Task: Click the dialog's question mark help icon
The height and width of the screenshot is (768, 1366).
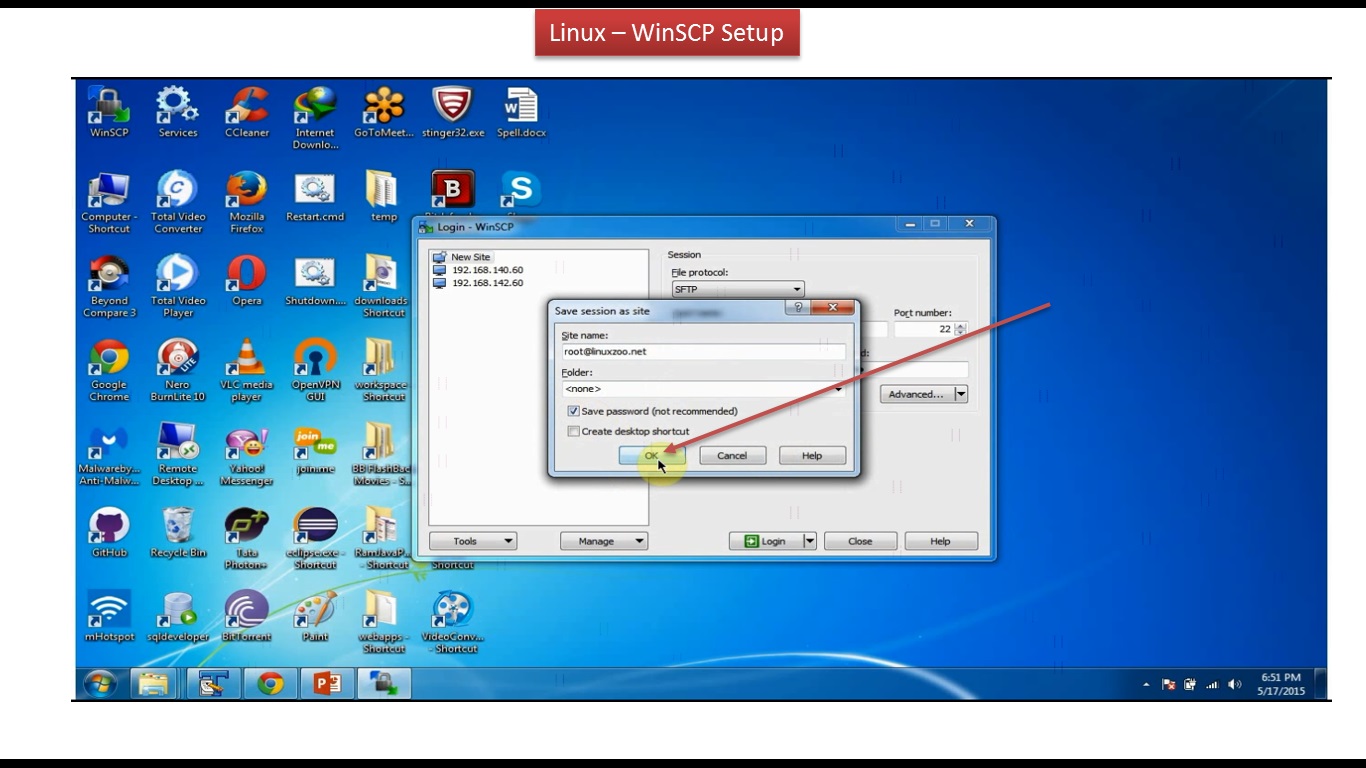Action: pos(797,308)
